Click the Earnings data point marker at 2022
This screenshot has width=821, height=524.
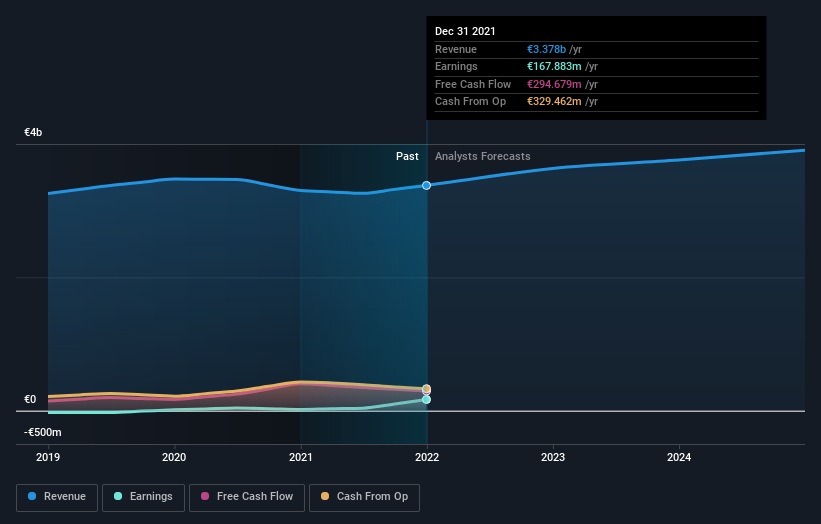coord(427,399)
